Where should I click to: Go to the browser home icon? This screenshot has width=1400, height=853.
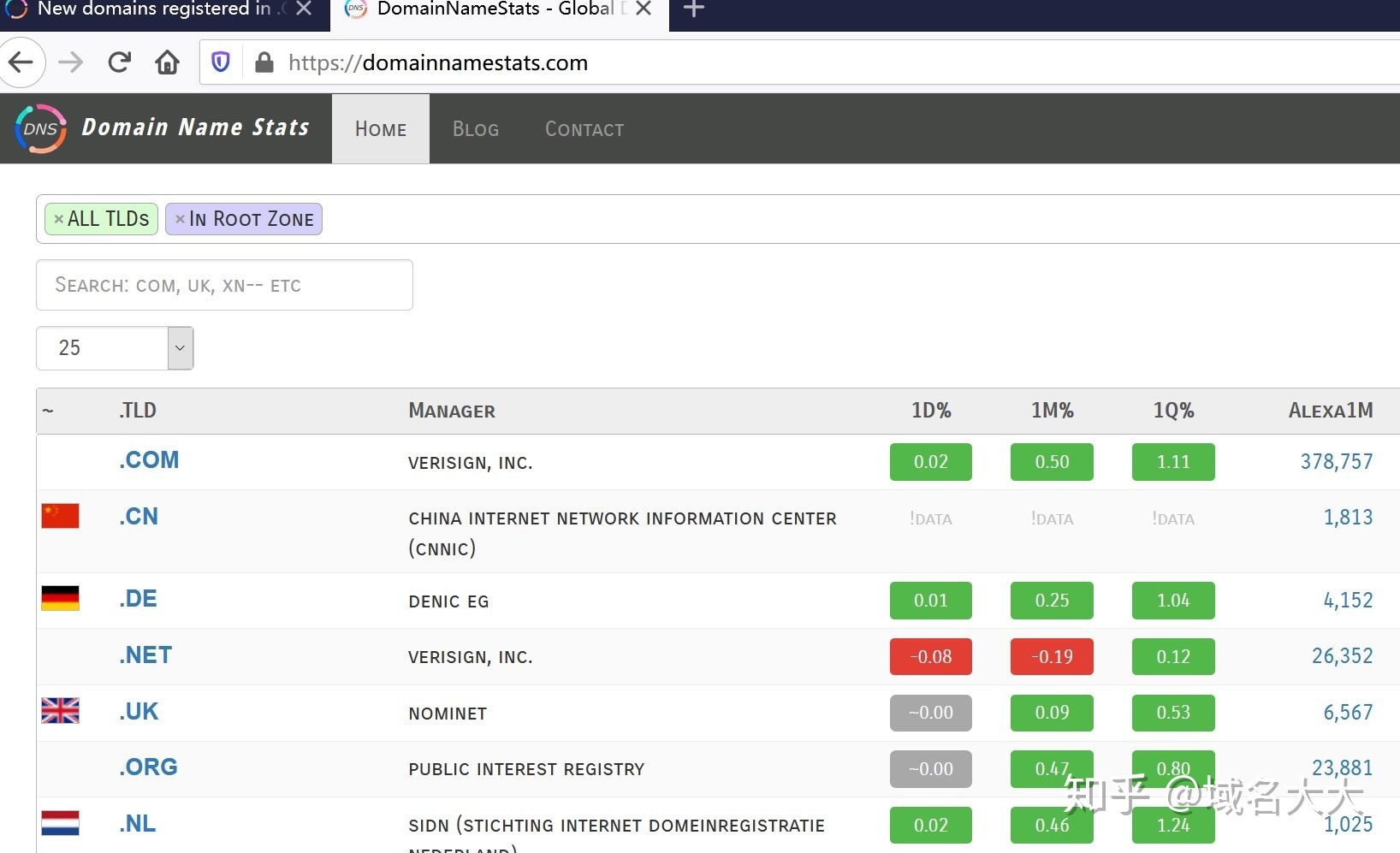[168, 62]
